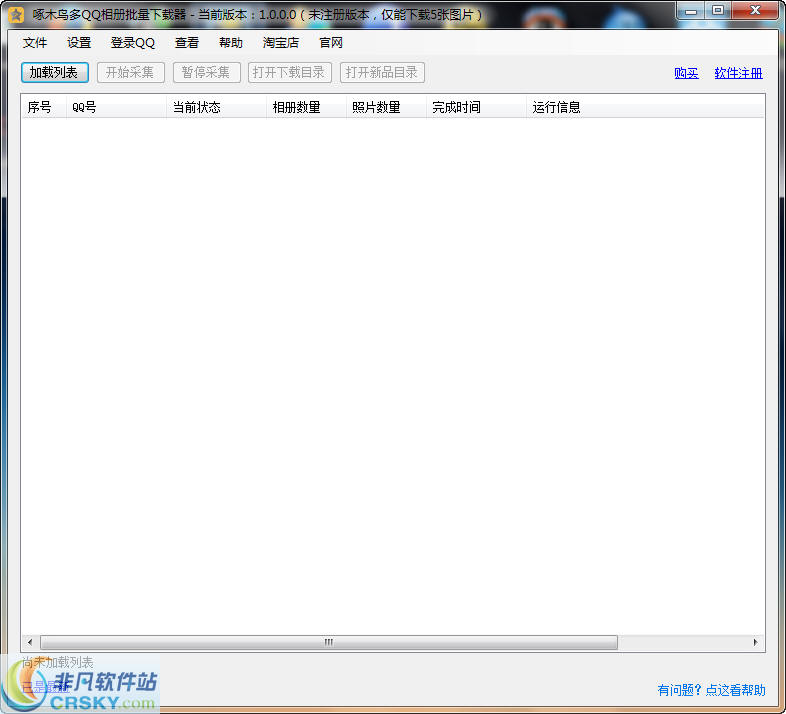Click the app icon in the title bar
The width and height of the screenshot is (786, 714).
(x=16, y=15)
